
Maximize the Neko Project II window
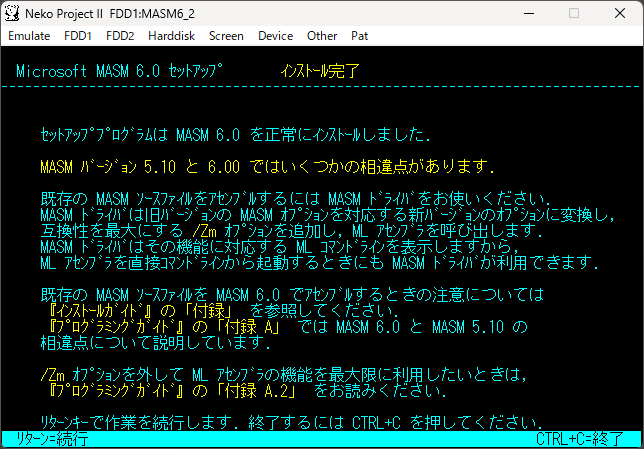(574, 14)
